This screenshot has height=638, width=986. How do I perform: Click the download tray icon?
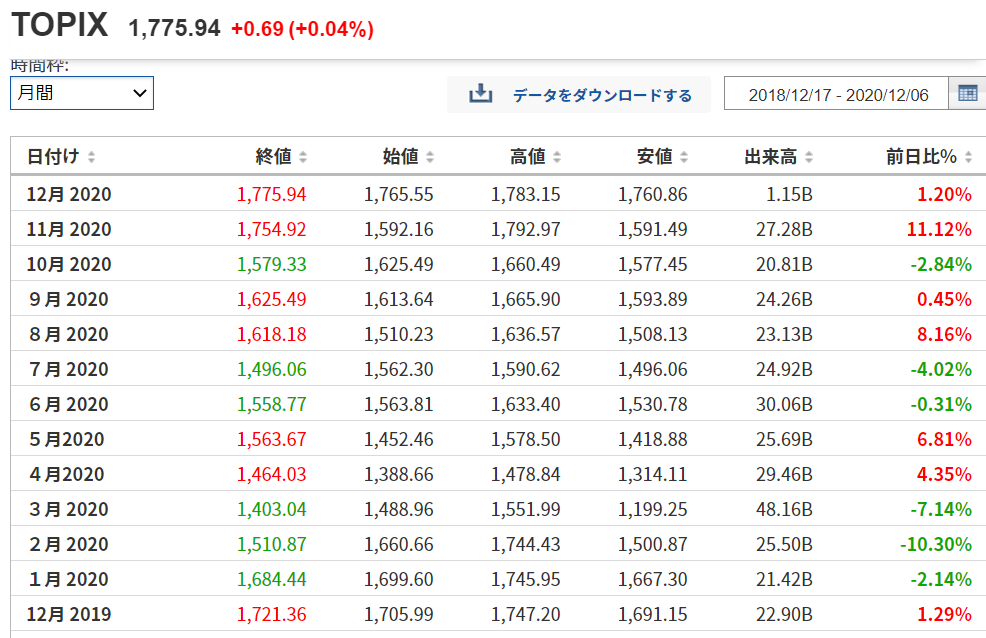click(480, 94)
